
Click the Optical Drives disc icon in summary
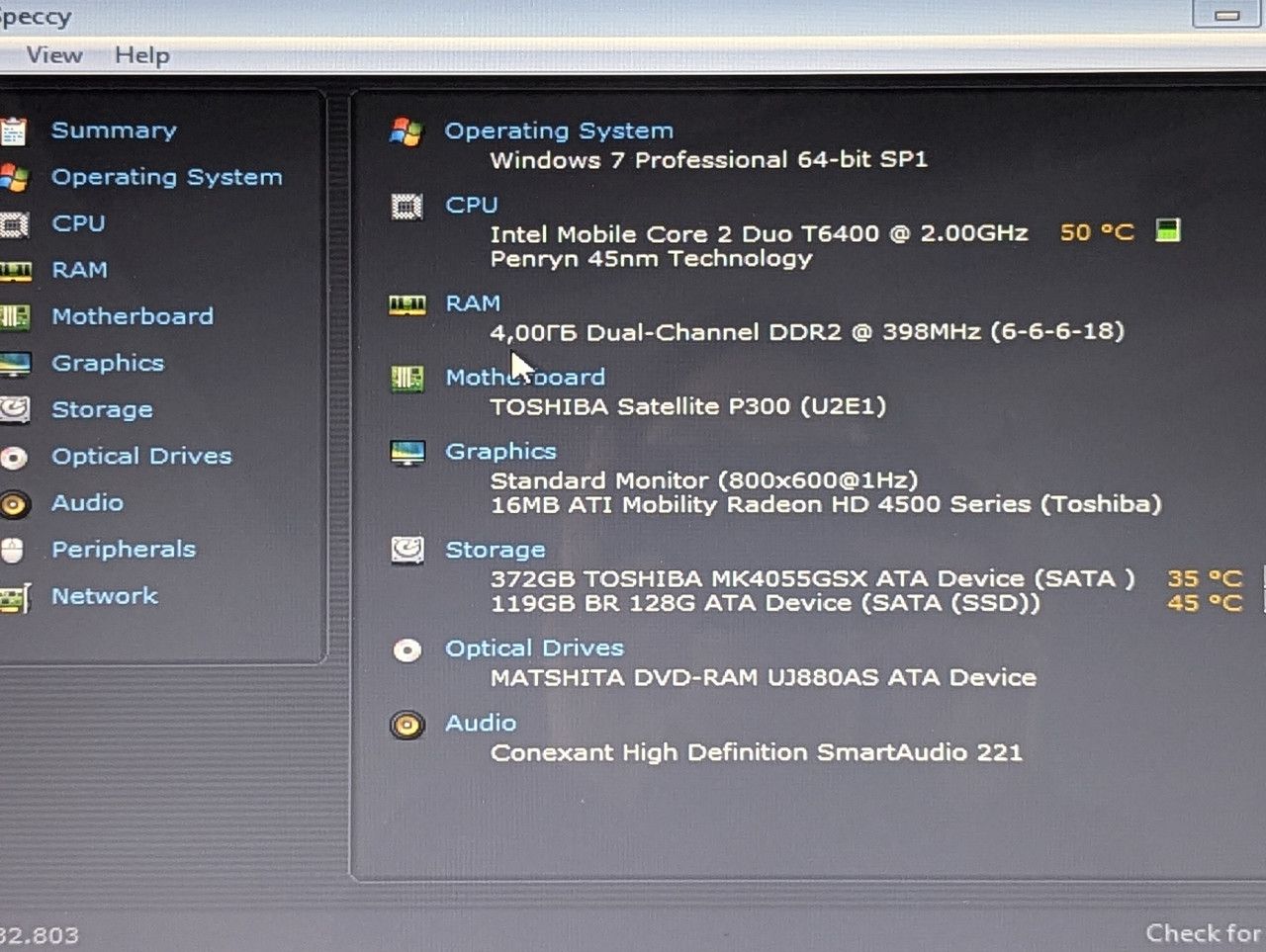point(407,650)
